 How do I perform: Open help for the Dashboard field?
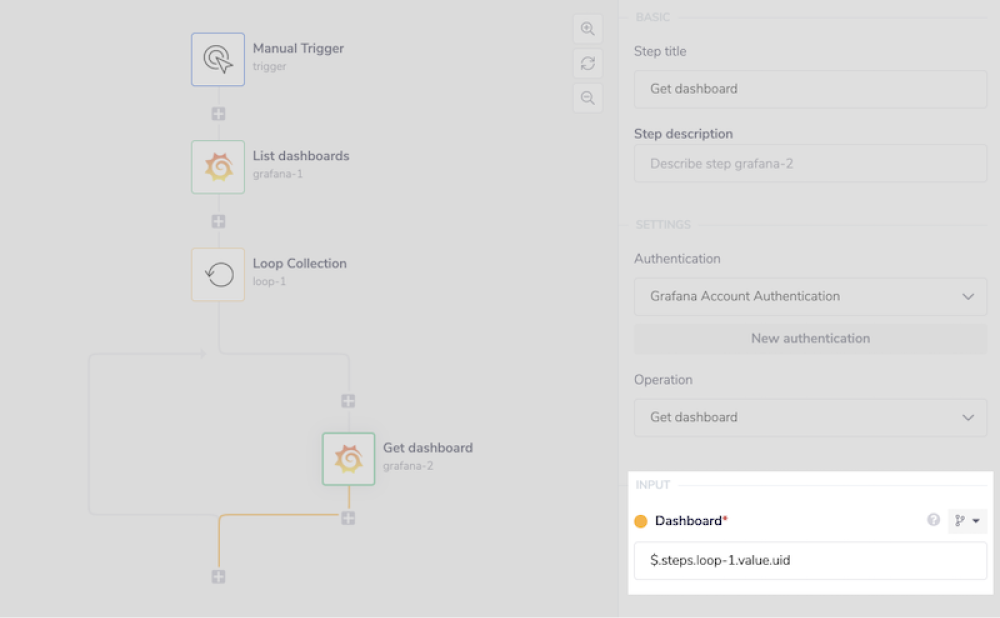tap(933, 520)
